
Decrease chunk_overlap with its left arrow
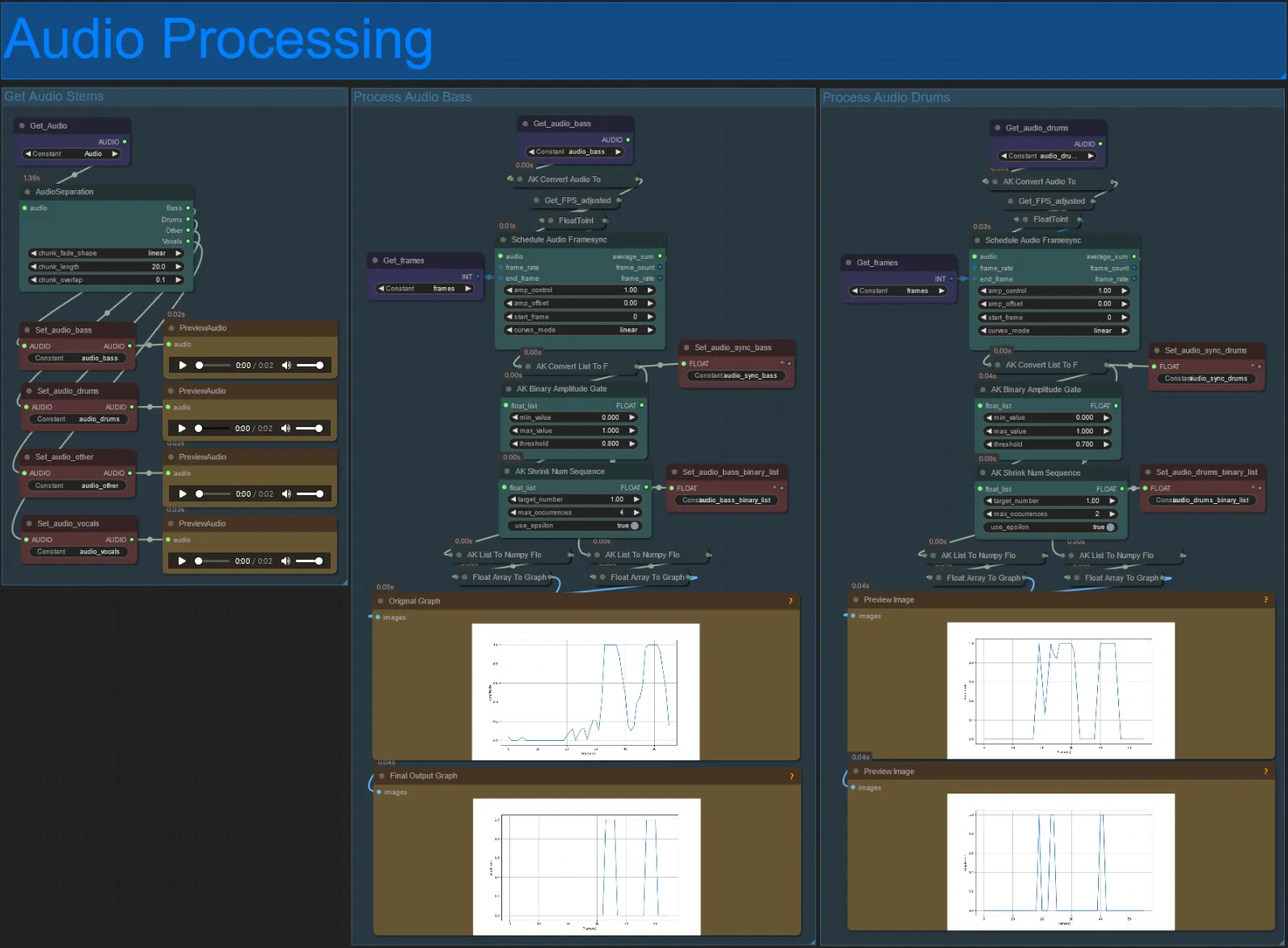coord(33,280)
